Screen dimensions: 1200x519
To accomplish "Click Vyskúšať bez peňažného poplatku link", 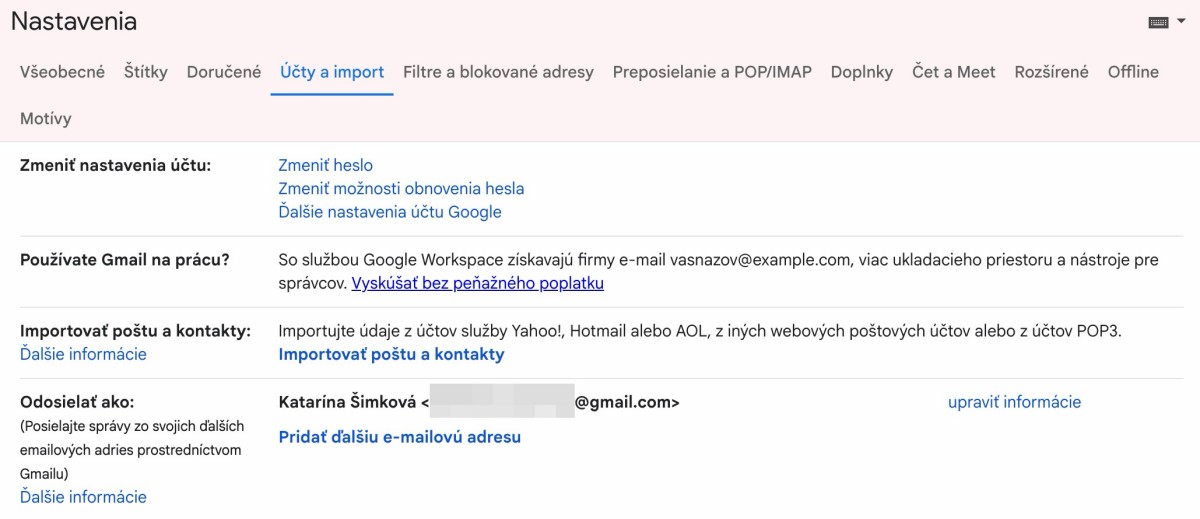I will 478,283.
